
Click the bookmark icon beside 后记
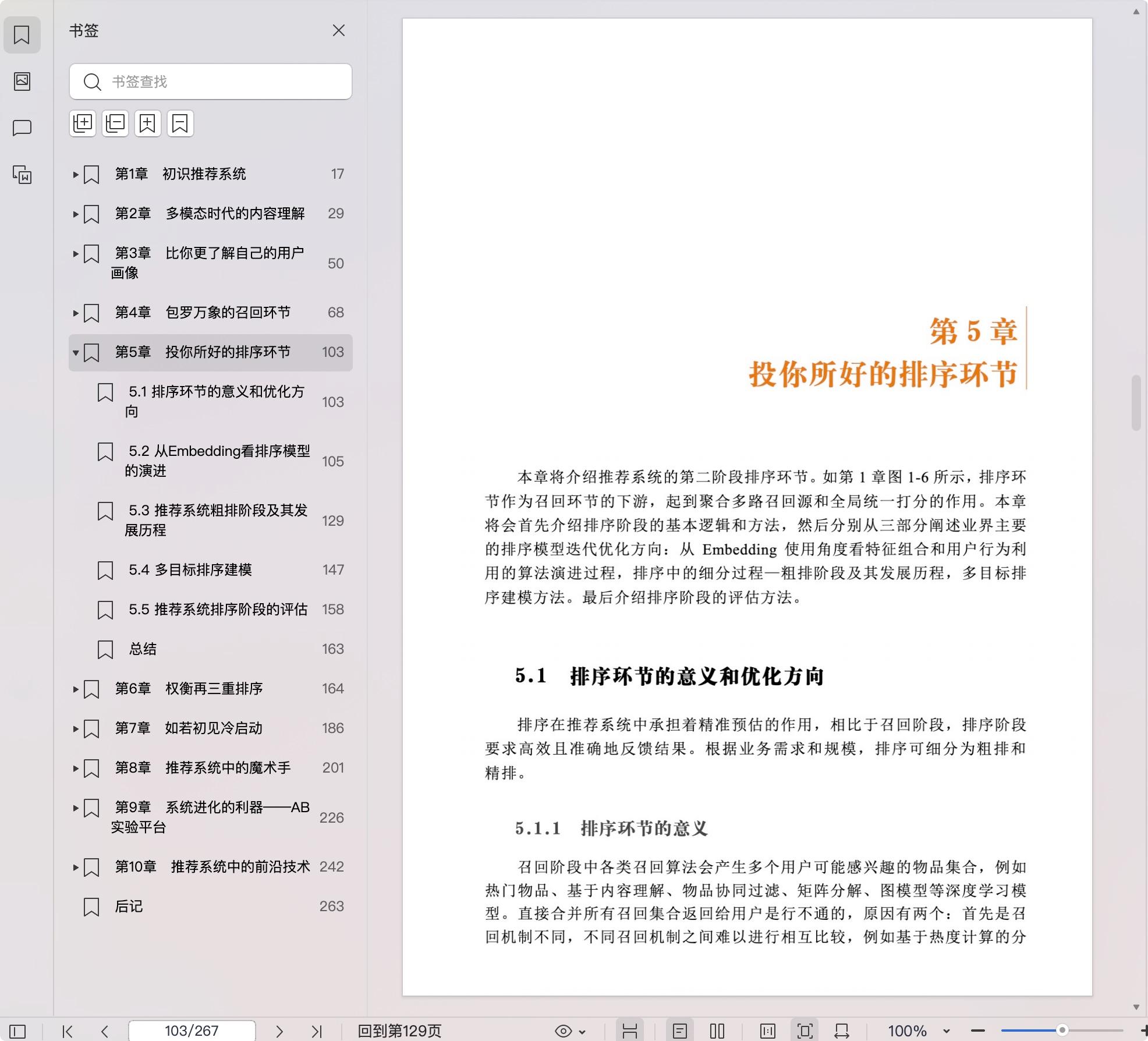click(x=91, y=907)
